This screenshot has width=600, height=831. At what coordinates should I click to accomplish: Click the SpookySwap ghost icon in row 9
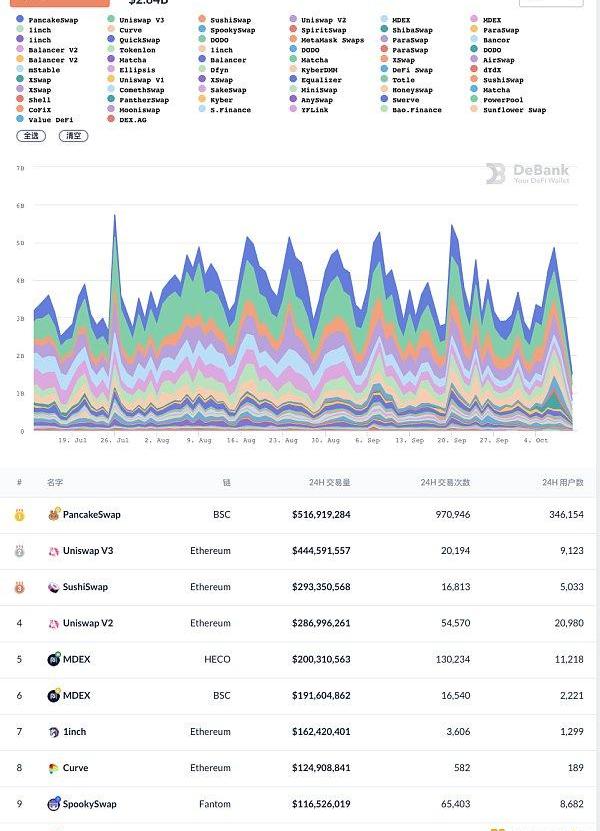[x=54, y=804]
